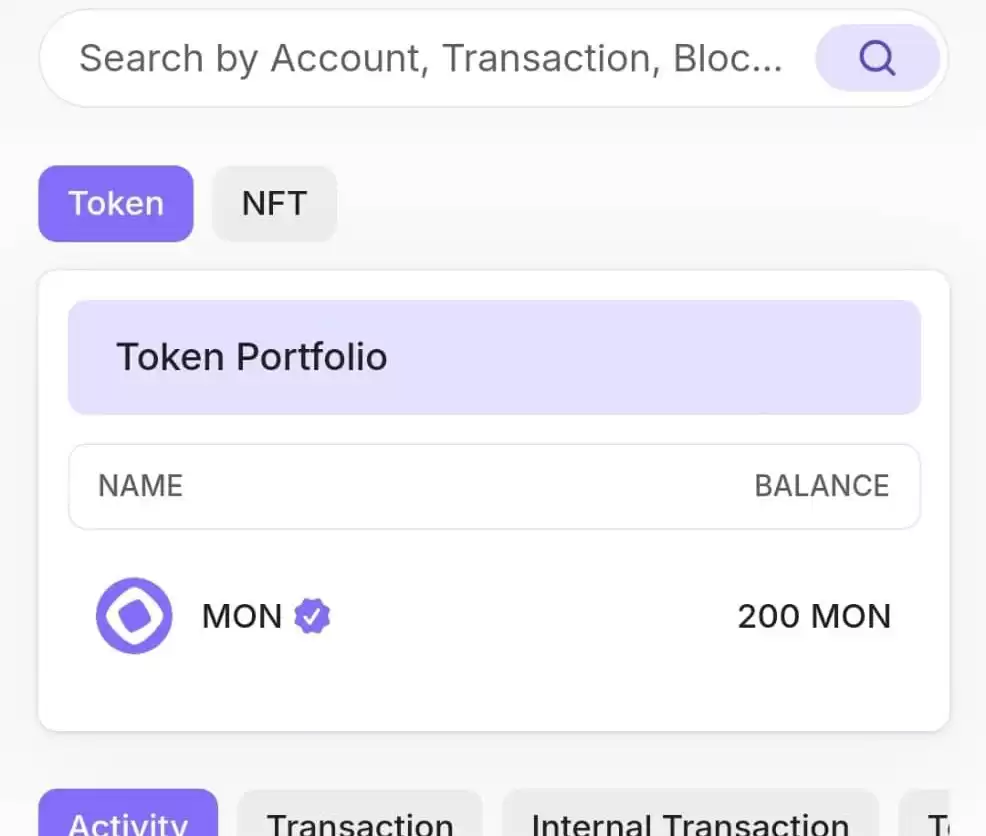The height and width of the screenshot is (836, 986).
Task: Click the purple pill around the search icon
Action: [x=877, y=58]
